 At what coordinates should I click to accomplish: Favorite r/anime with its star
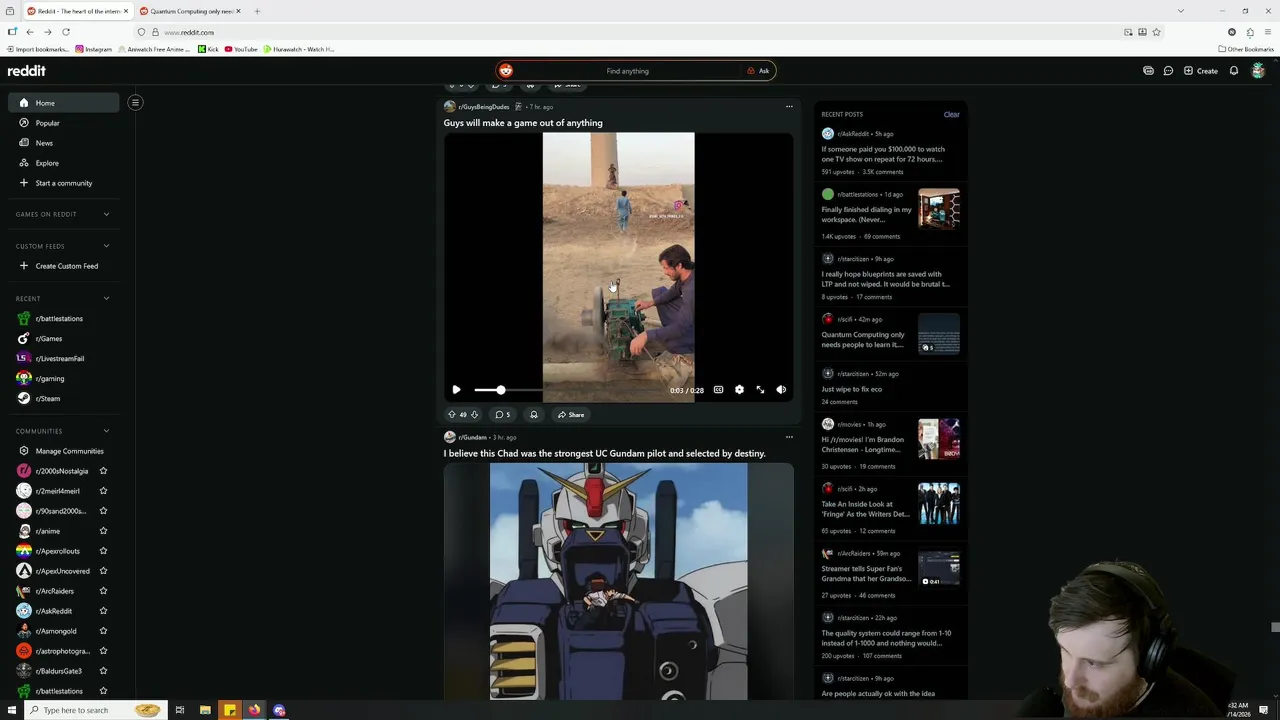(103, 531)
